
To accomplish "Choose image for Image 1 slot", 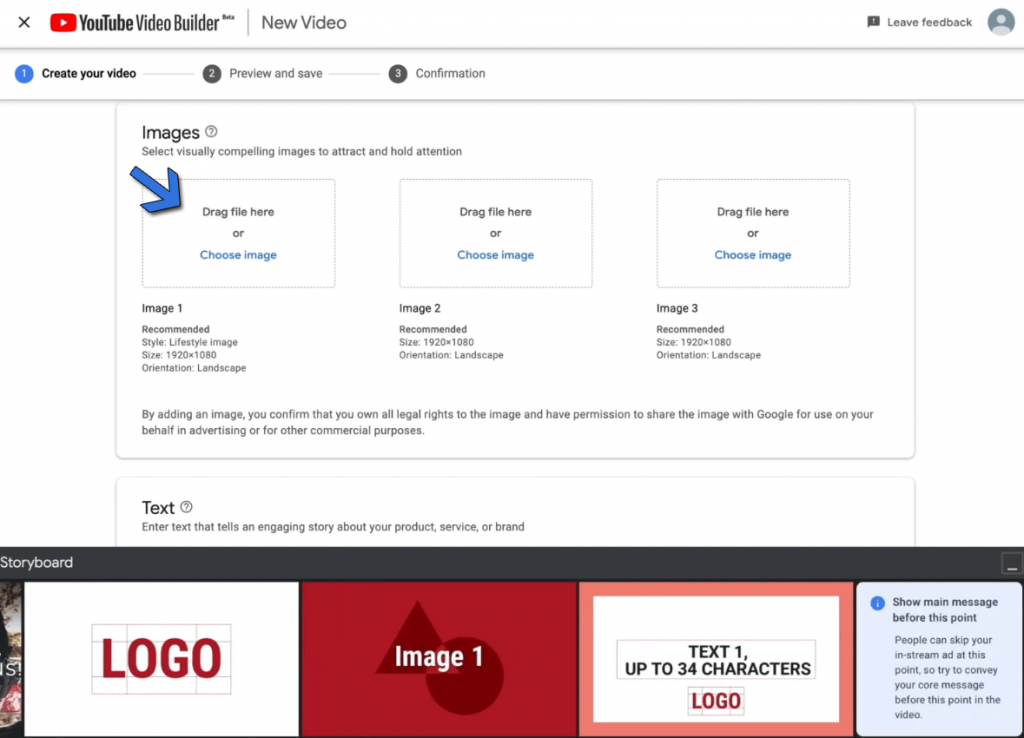I will (238, 255).
